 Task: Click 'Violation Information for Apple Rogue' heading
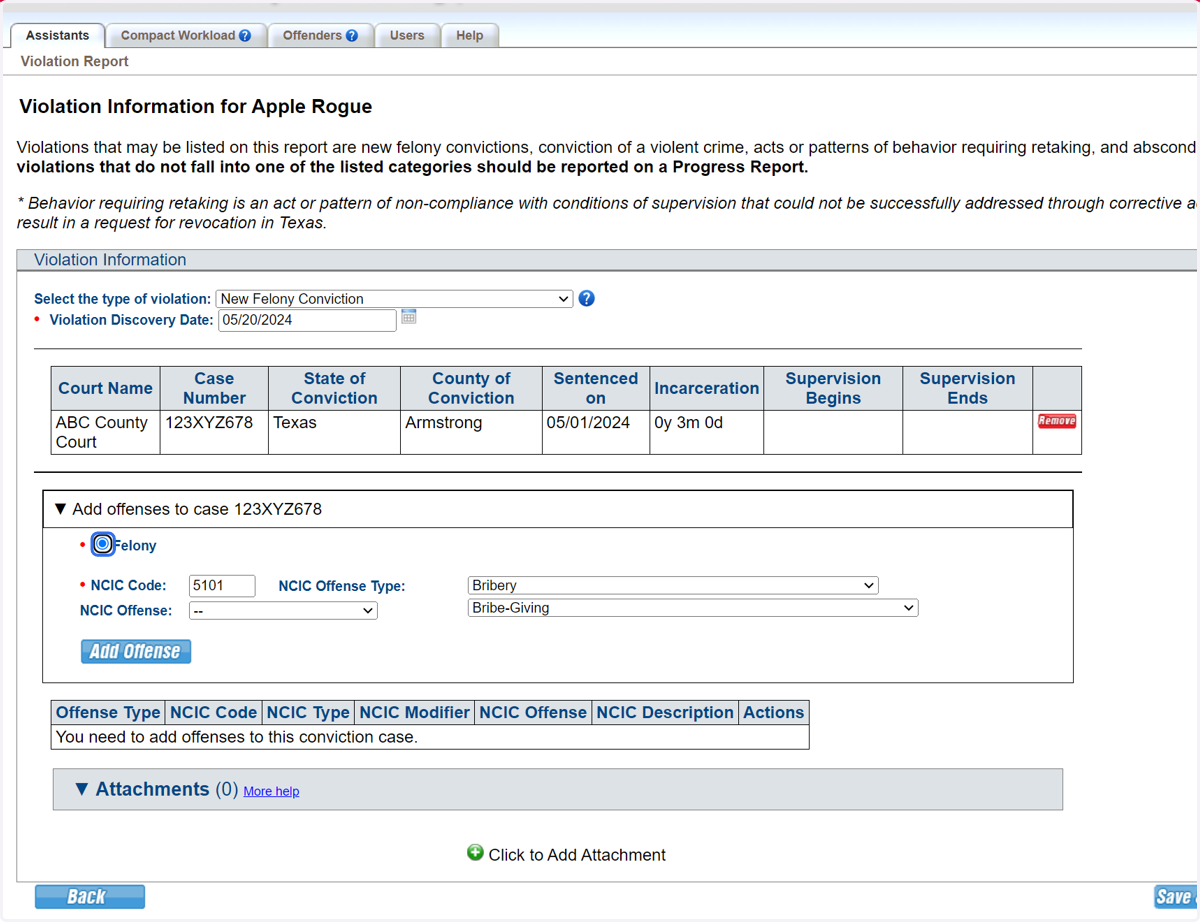(x=196, y=106)
